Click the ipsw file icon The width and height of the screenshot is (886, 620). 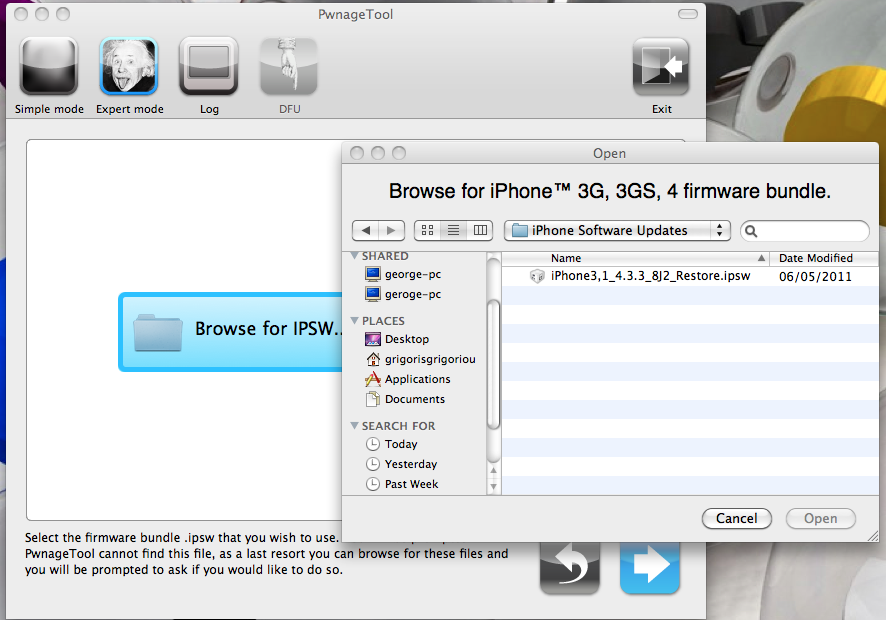pyautogui.click(x=537, y=276)
